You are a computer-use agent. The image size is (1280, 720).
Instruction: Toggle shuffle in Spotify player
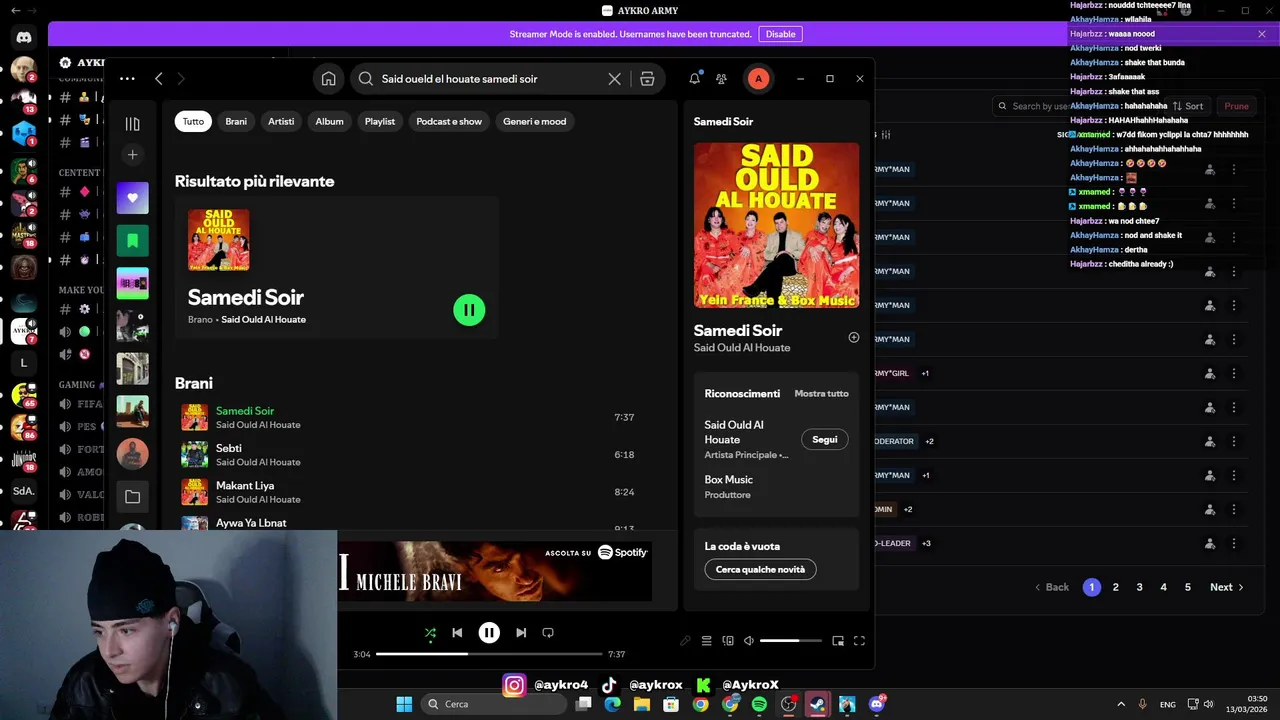[x=430, y=633]
